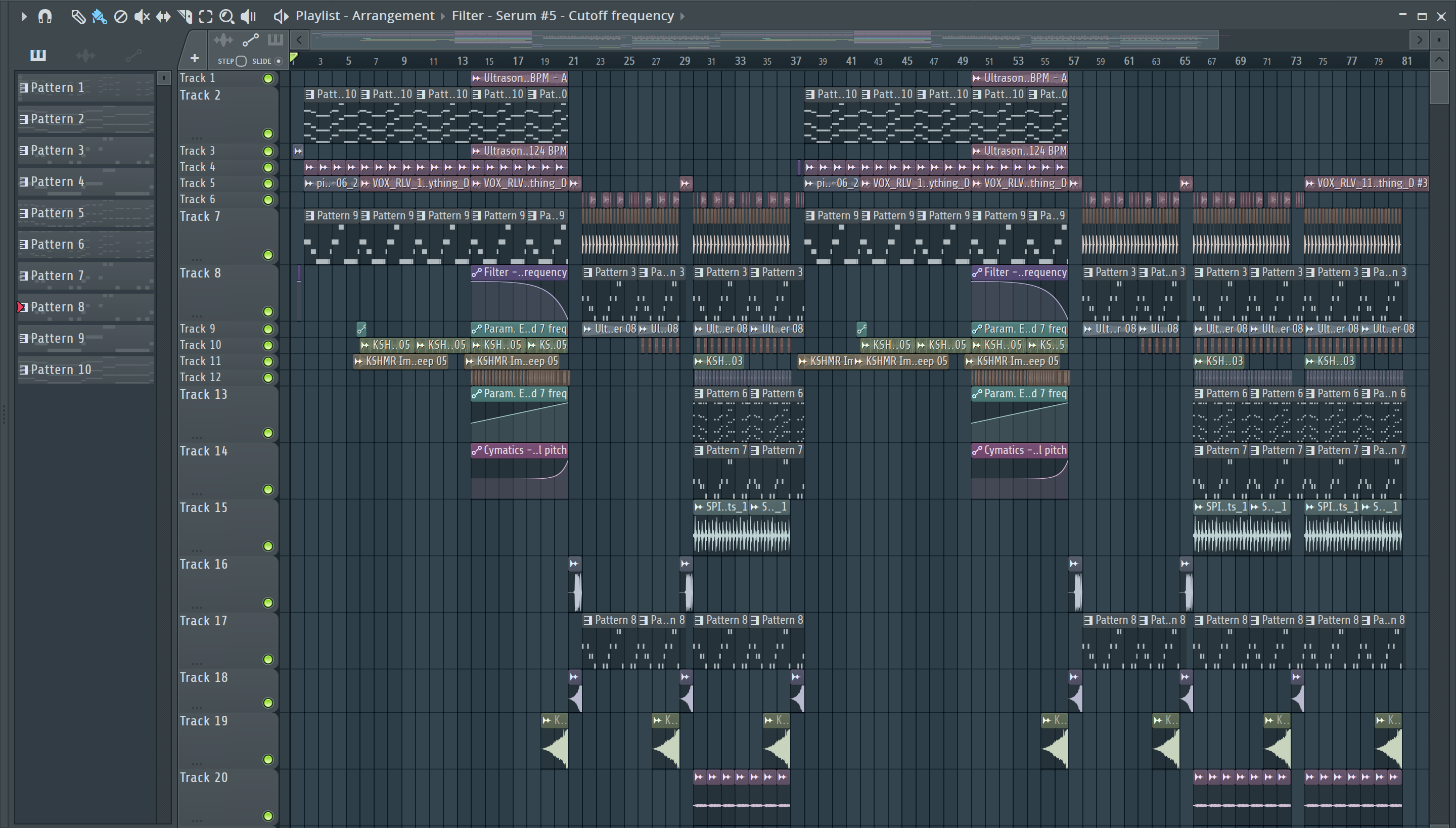The width and height of the screenshot is (1456, 828).
Task: Select Pattern 8 in the picker
Action: (x=85, y=307)
